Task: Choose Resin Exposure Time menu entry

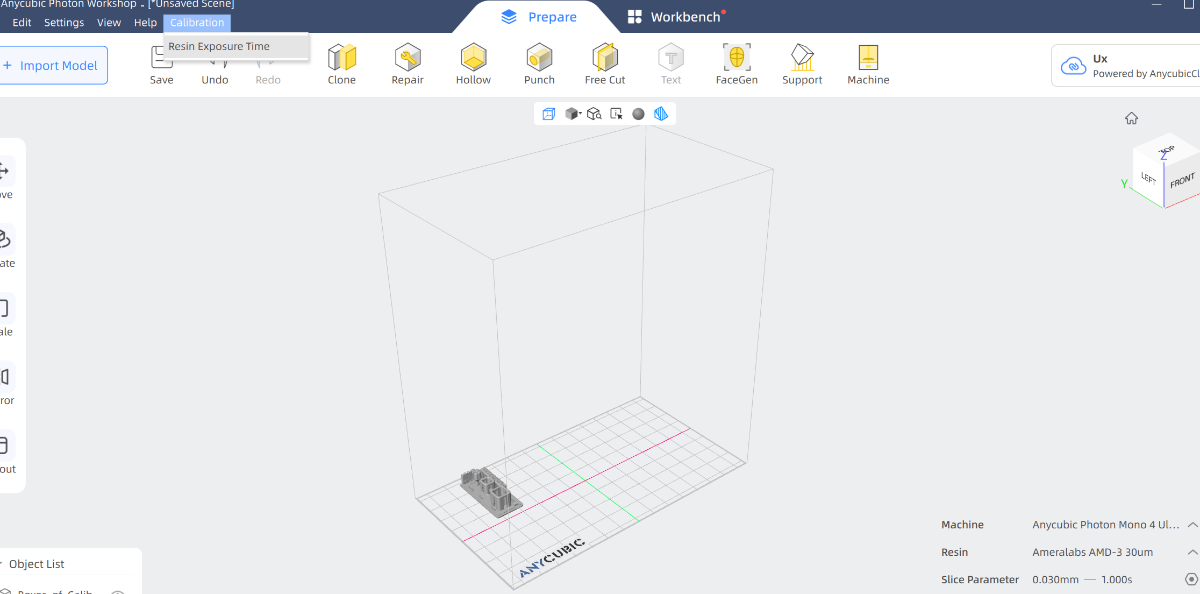Action: coord(236,46)
